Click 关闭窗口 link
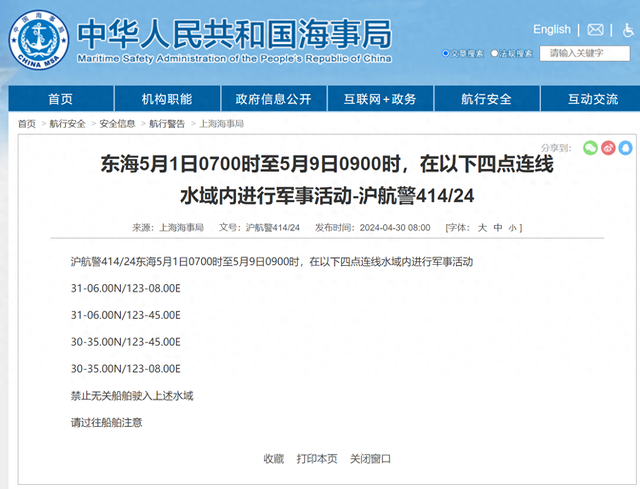The width and height of the screenshot is (640, 489). tap(370, 459)
